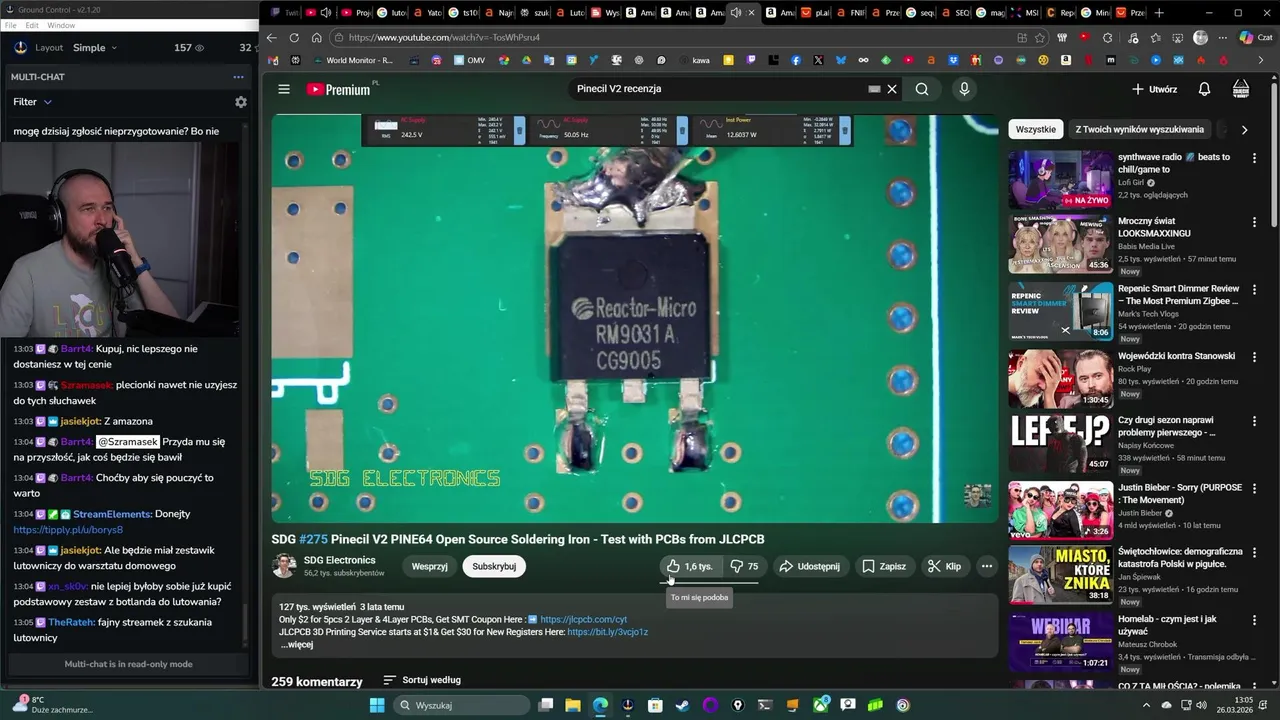Open the Windows Start menu
The image size is (1280, 720).
pyautogui.click(x=377, y=705)
